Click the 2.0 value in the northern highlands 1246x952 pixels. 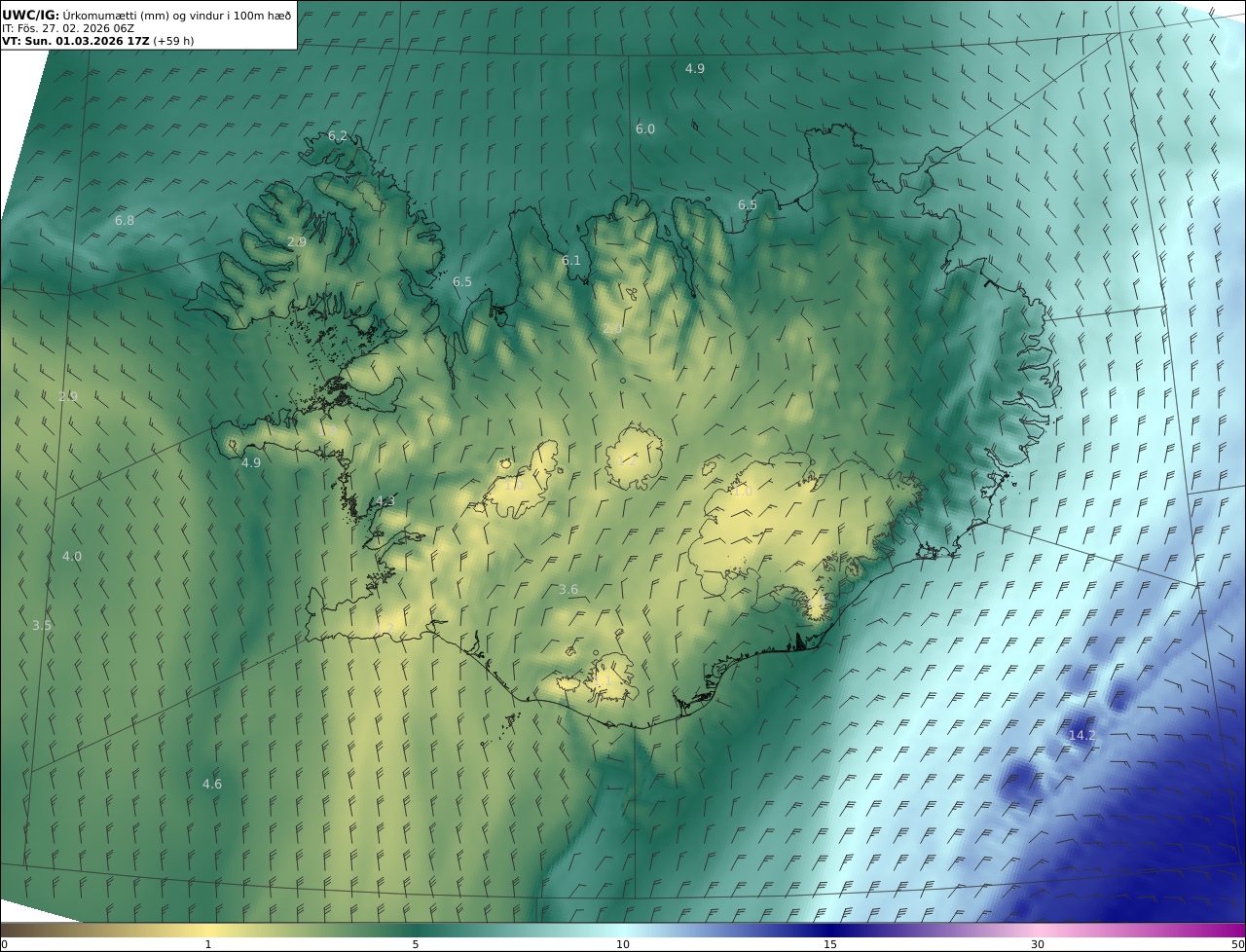point(611,329)
